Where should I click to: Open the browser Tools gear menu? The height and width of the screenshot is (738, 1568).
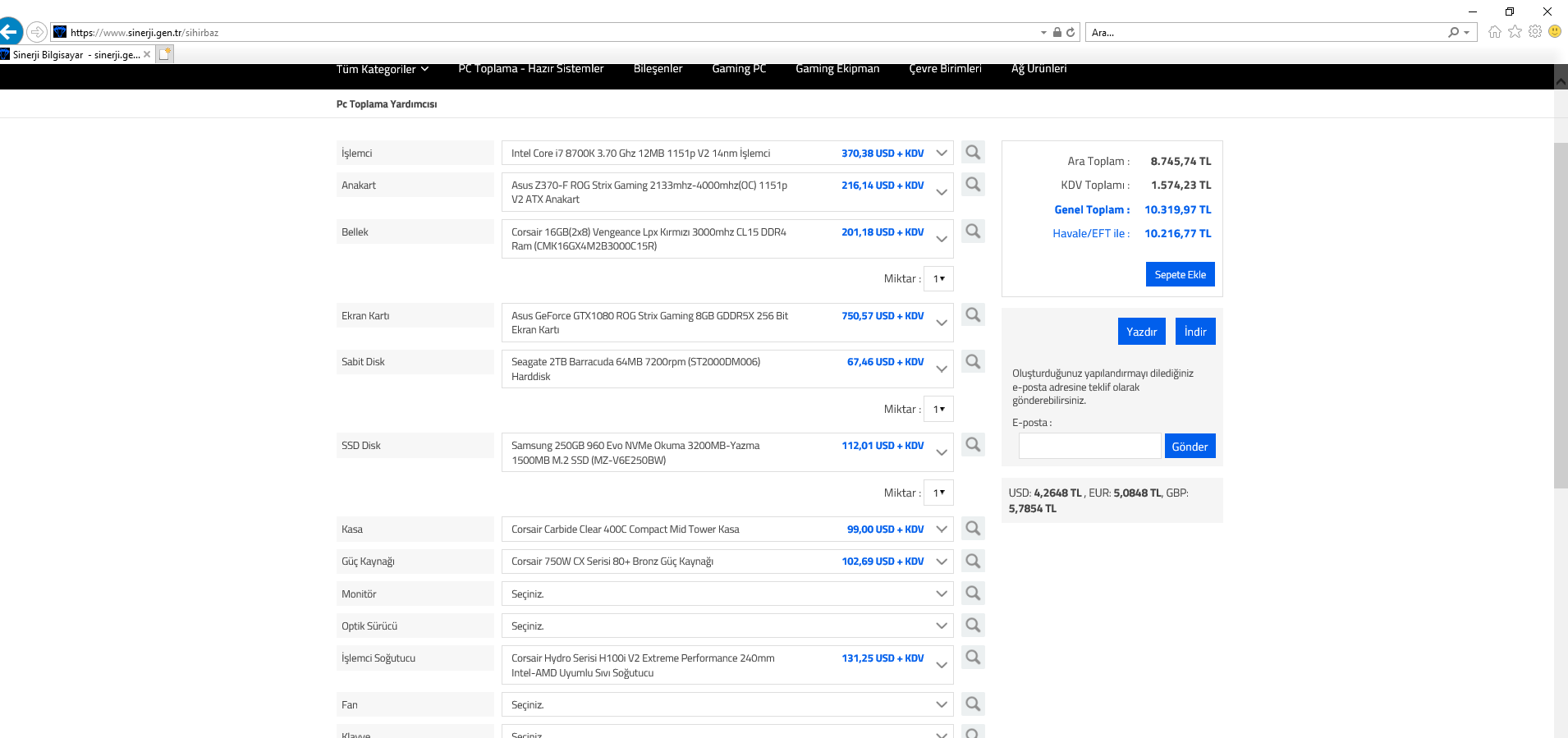[1535, 32]
